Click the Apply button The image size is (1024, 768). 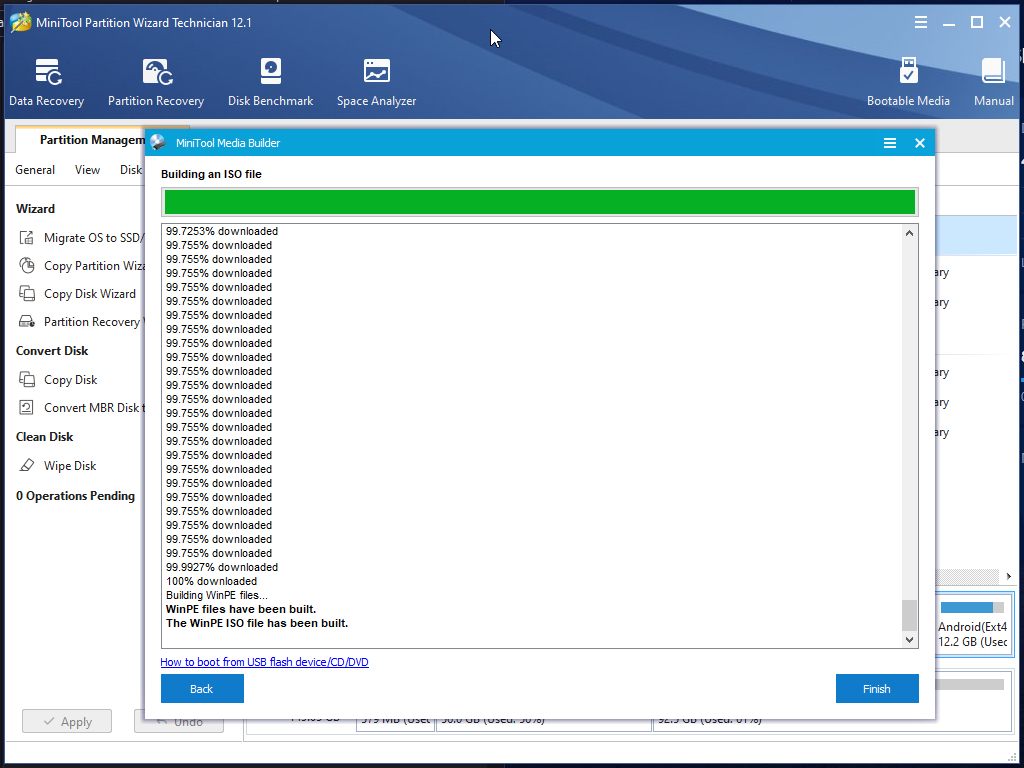coord(67,722)
